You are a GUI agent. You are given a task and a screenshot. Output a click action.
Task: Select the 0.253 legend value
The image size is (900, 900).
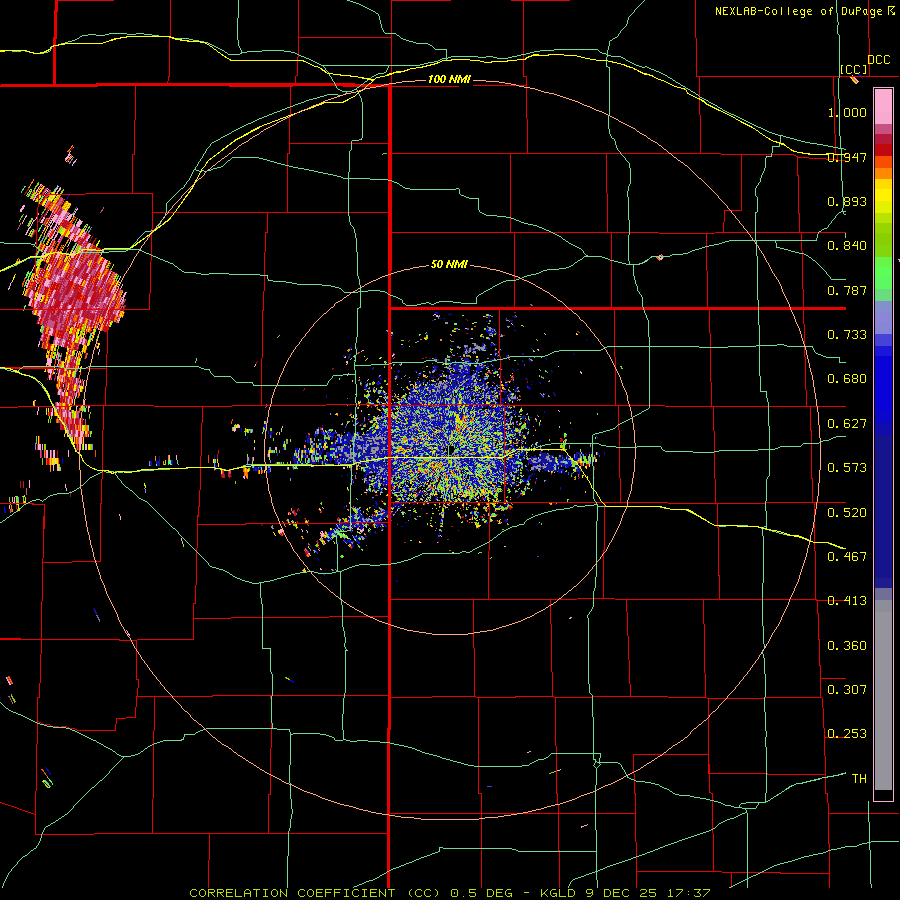point(847,734)
